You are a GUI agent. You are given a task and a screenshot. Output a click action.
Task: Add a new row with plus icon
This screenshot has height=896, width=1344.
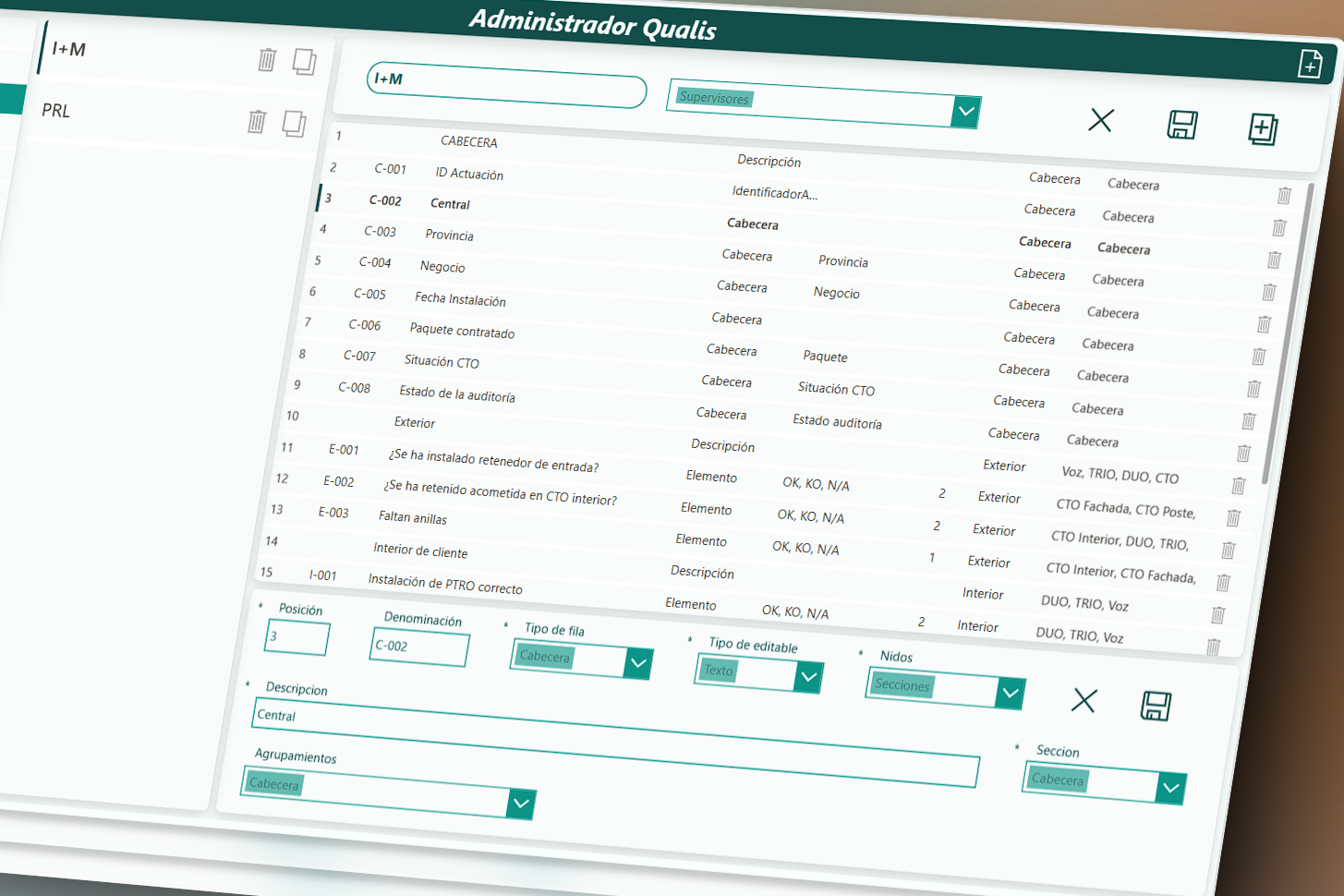click(x=1263, y=129)
